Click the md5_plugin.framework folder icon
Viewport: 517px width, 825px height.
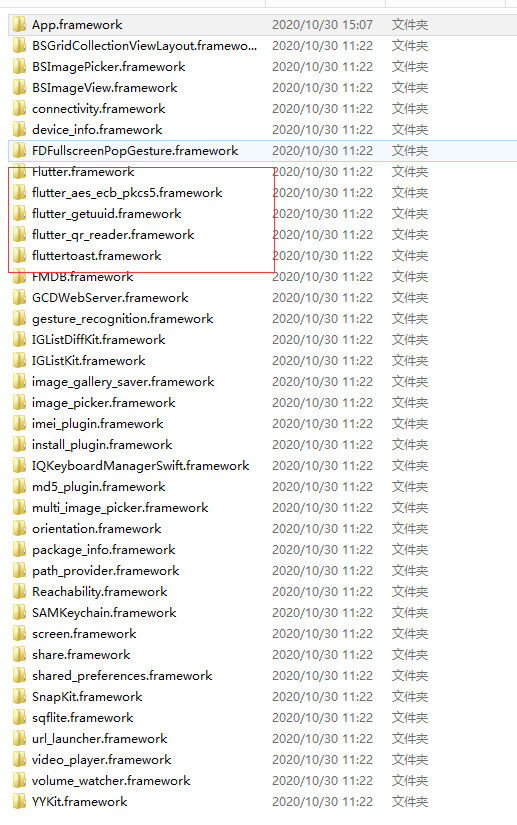(x=19, y=487)
